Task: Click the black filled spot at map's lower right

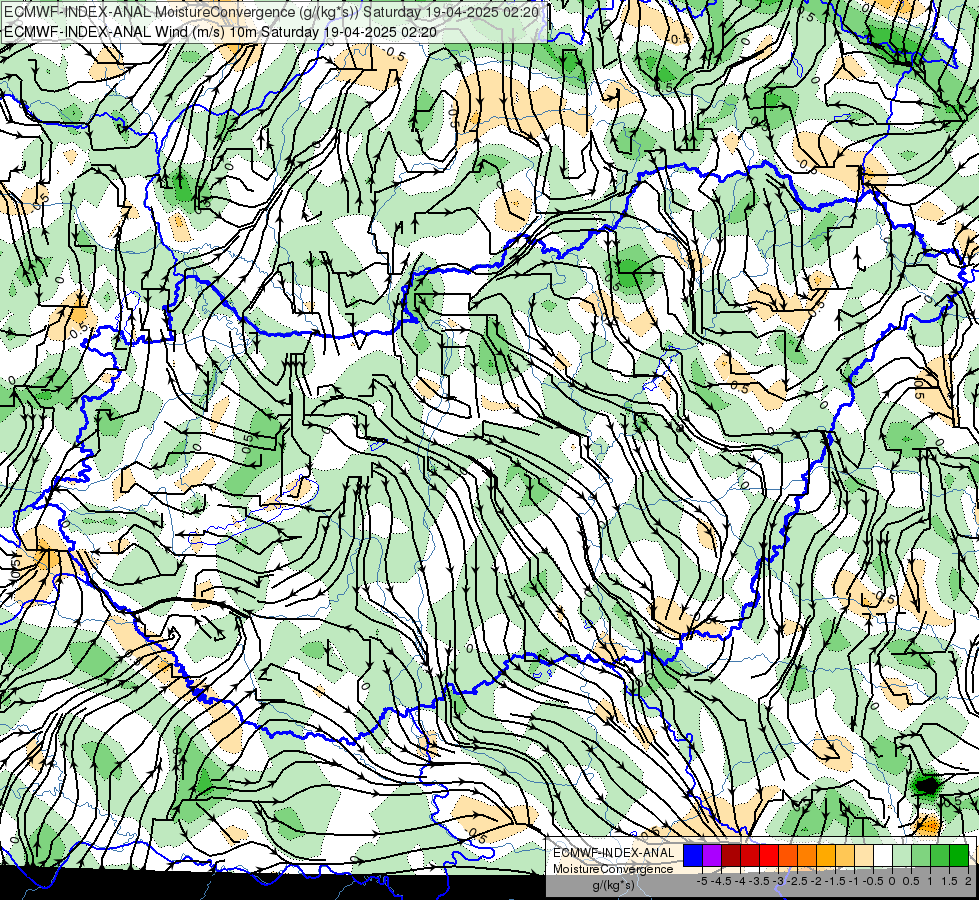Action: click(927, 784)
